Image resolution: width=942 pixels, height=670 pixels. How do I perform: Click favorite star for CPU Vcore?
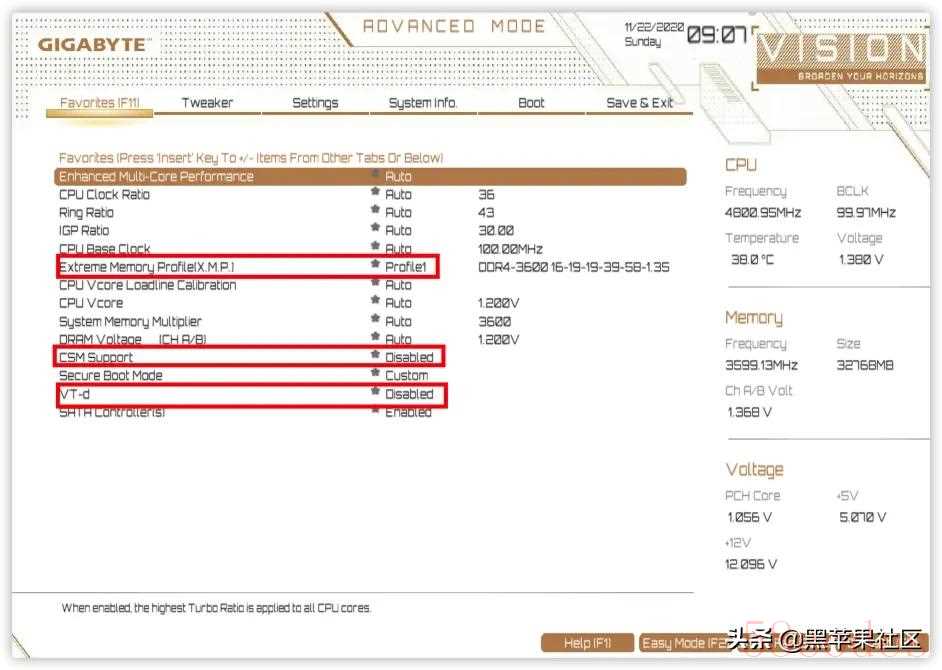[375, 300]
